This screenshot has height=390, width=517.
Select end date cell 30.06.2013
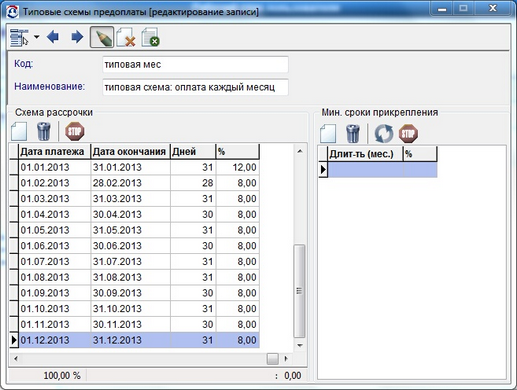(x=130, y=246)
